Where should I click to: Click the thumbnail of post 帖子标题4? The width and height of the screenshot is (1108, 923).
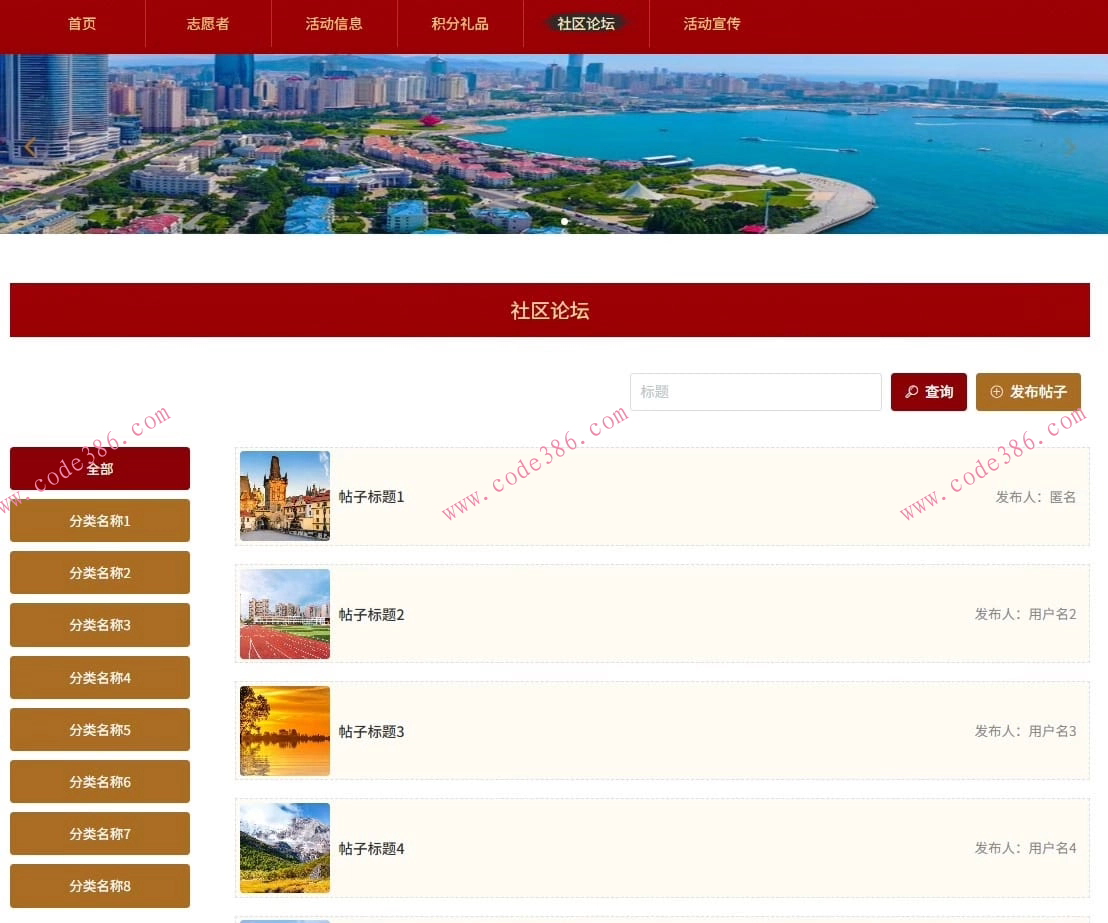click(x=284, y=847)
